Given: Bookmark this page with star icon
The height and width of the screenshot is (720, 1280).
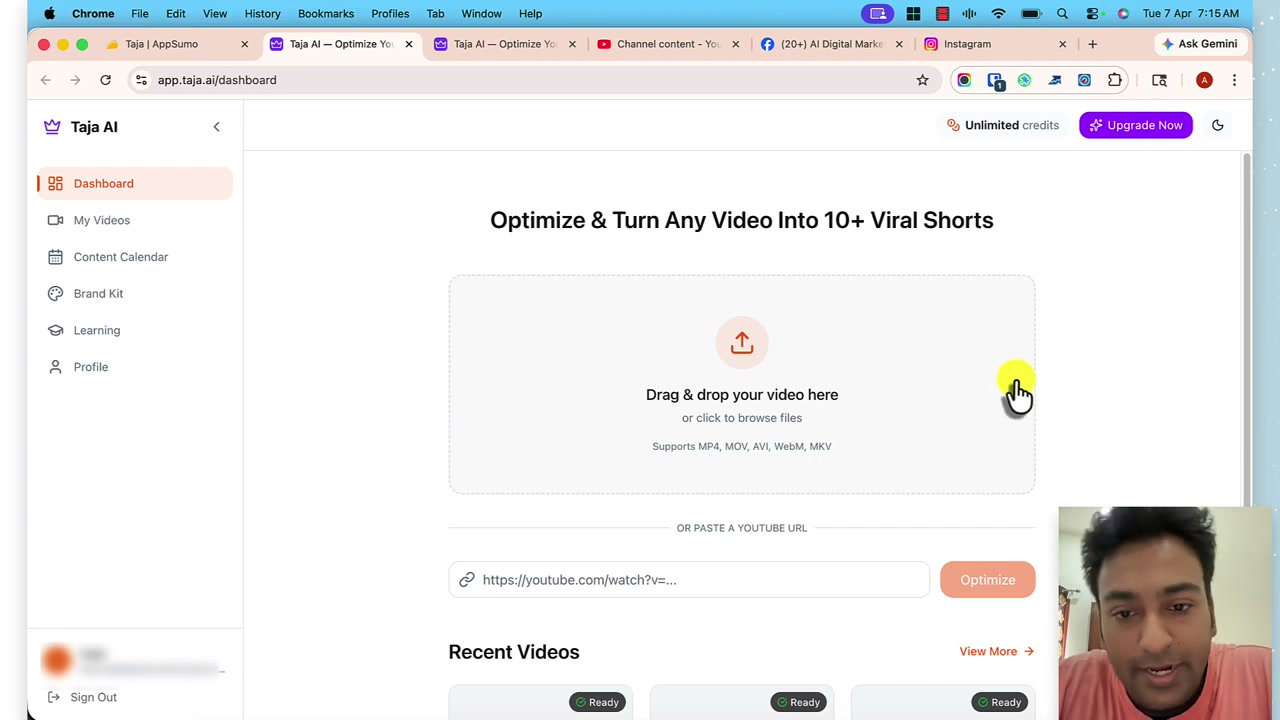Looking at the screenshot, I should tap(922, 80).
